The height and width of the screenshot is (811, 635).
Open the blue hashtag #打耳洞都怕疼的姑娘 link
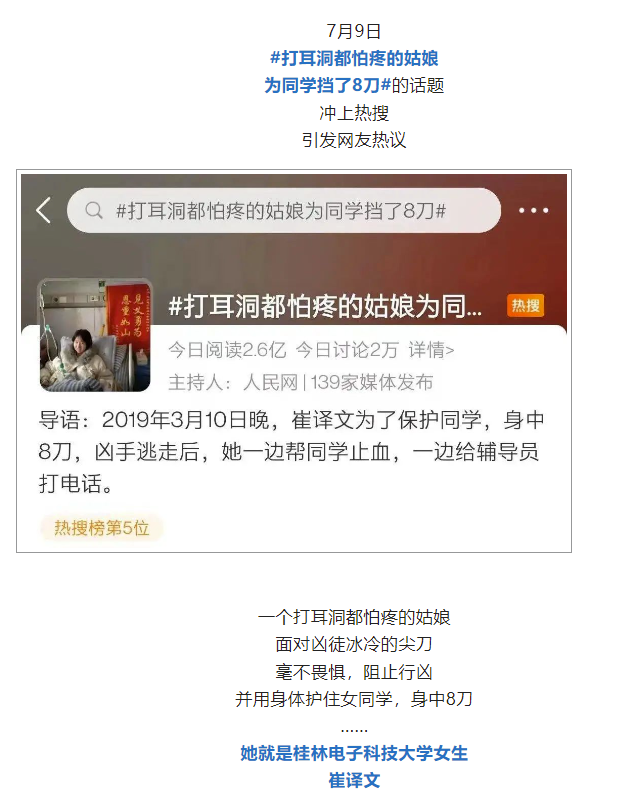354,58
